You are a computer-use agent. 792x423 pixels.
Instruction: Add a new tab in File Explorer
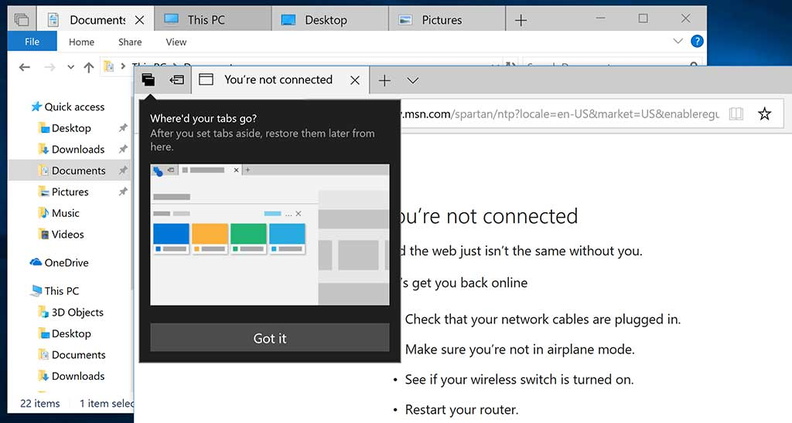pos(521,20)
